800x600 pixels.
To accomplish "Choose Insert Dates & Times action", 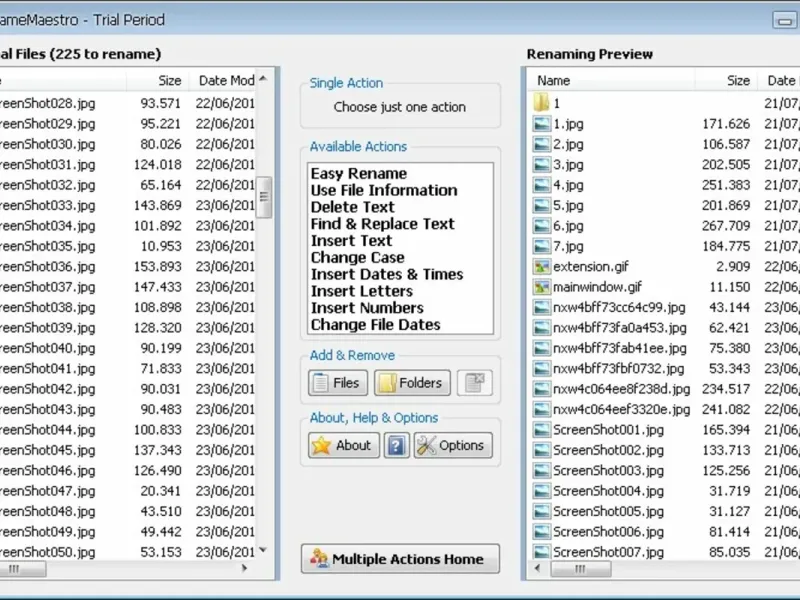I will (x=387, y=274).
